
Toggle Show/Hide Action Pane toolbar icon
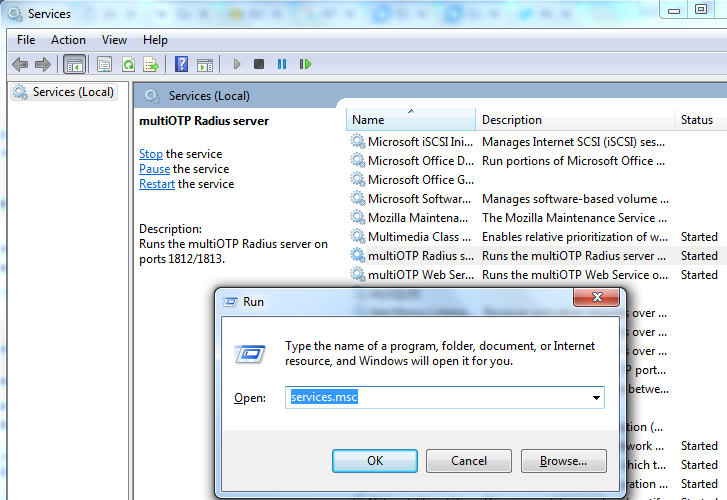[204, 64]
